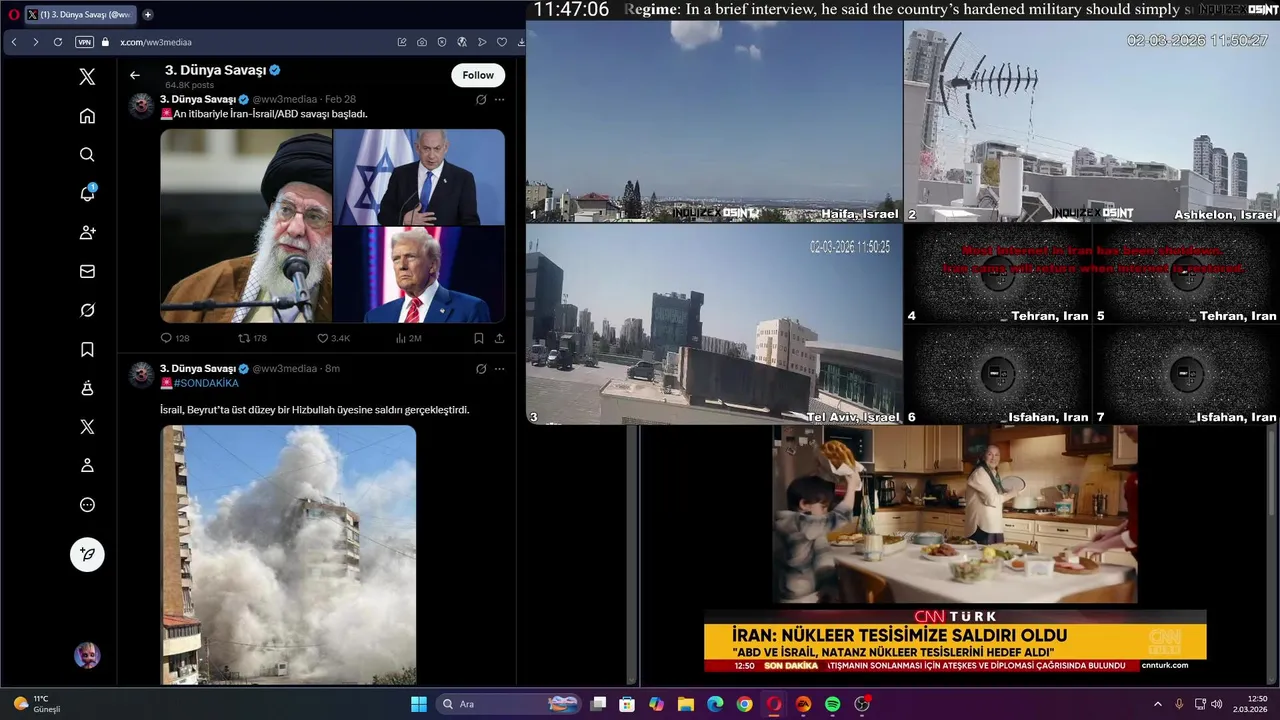Open the Opera snapshot camera tool
Viewport: 1280px width, 720px height.
tap(422, 42)
